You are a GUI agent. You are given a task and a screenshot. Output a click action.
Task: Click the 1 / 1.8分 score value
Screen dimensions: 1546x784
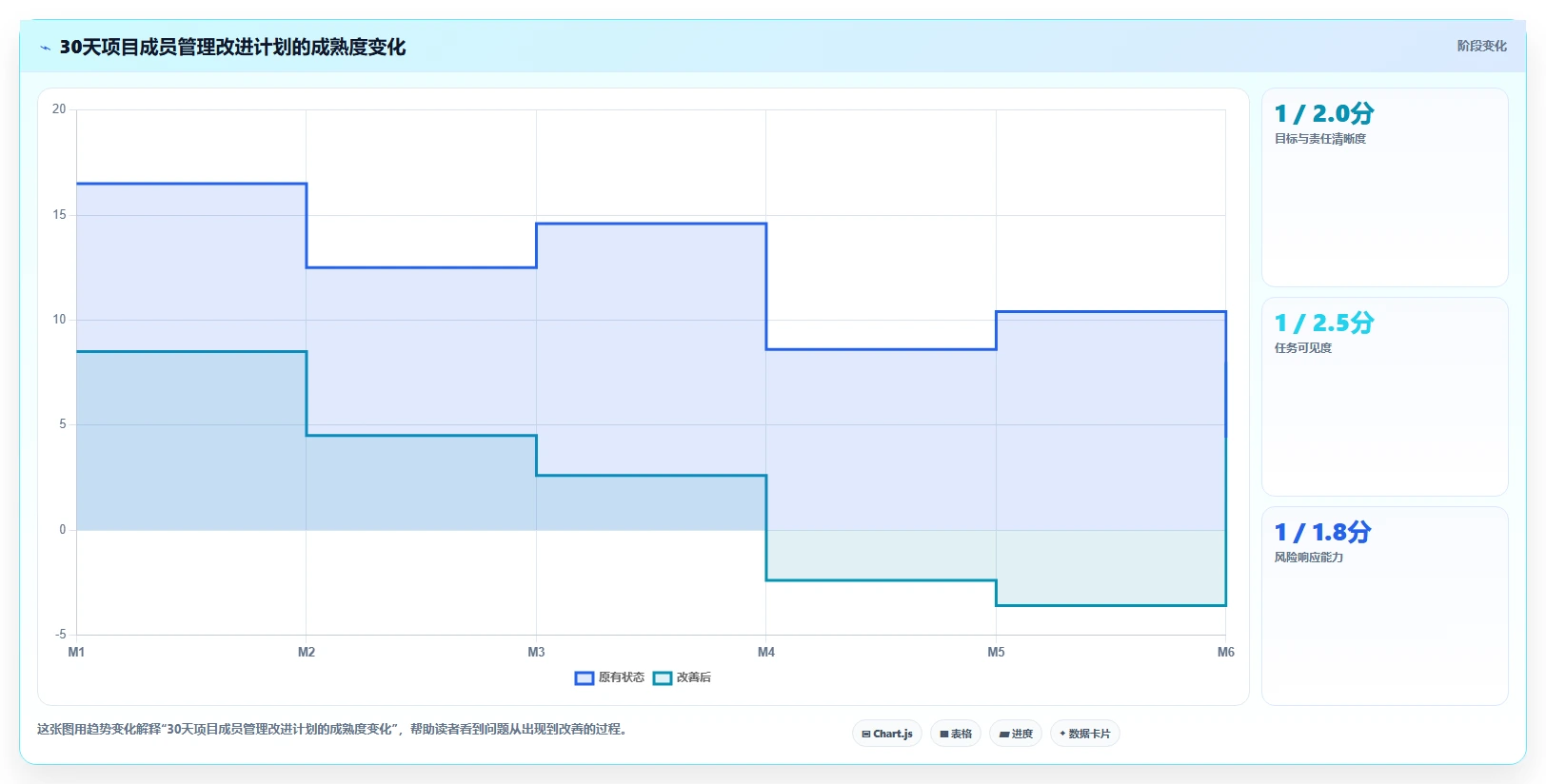(1323, 532)
